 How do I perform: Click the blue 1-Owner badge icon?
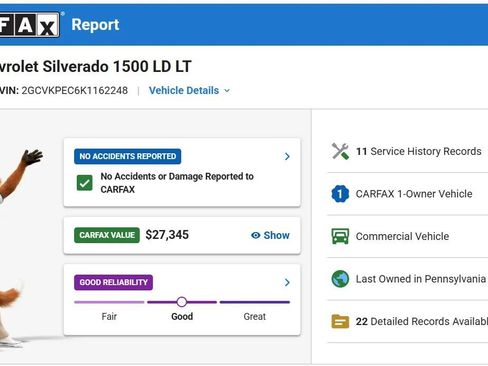tap(340, 194)
